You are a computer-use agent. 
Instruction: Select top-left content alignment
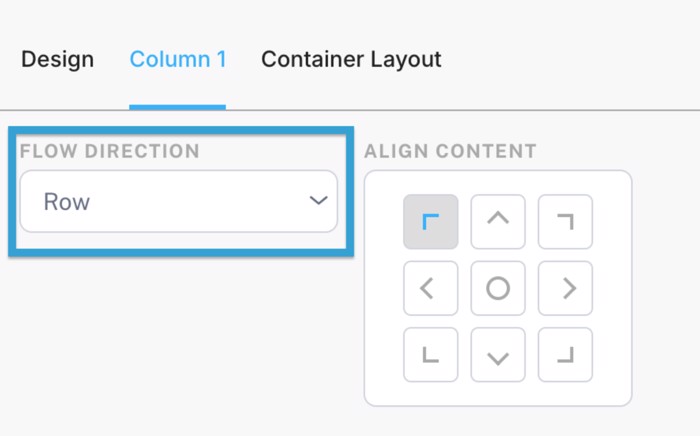coord(431,222)
